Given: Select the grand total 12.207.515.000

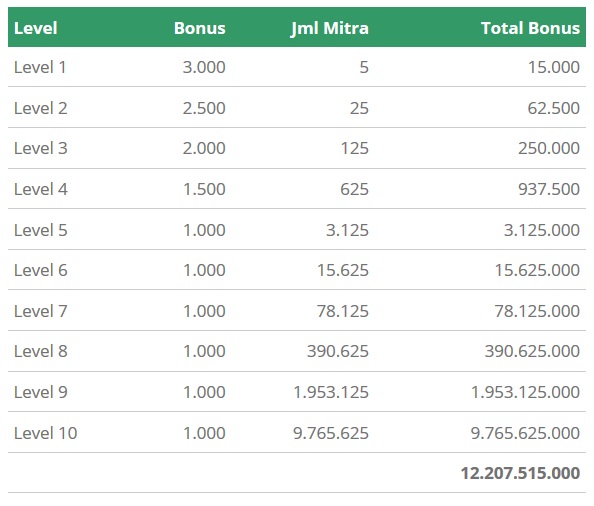Looking at the screenshot, I should pyautogui.click(x=520, y=473).
